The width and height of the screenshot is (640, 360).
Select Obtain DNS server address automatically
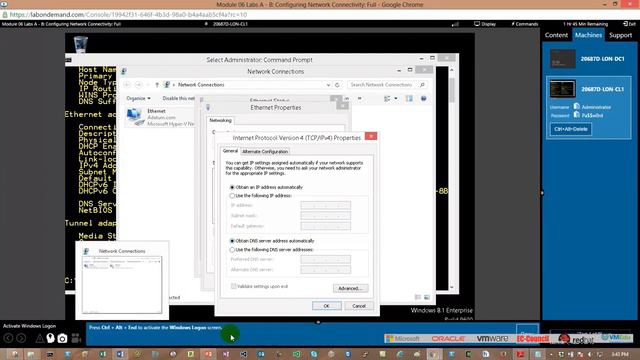(x=232, y=241)
